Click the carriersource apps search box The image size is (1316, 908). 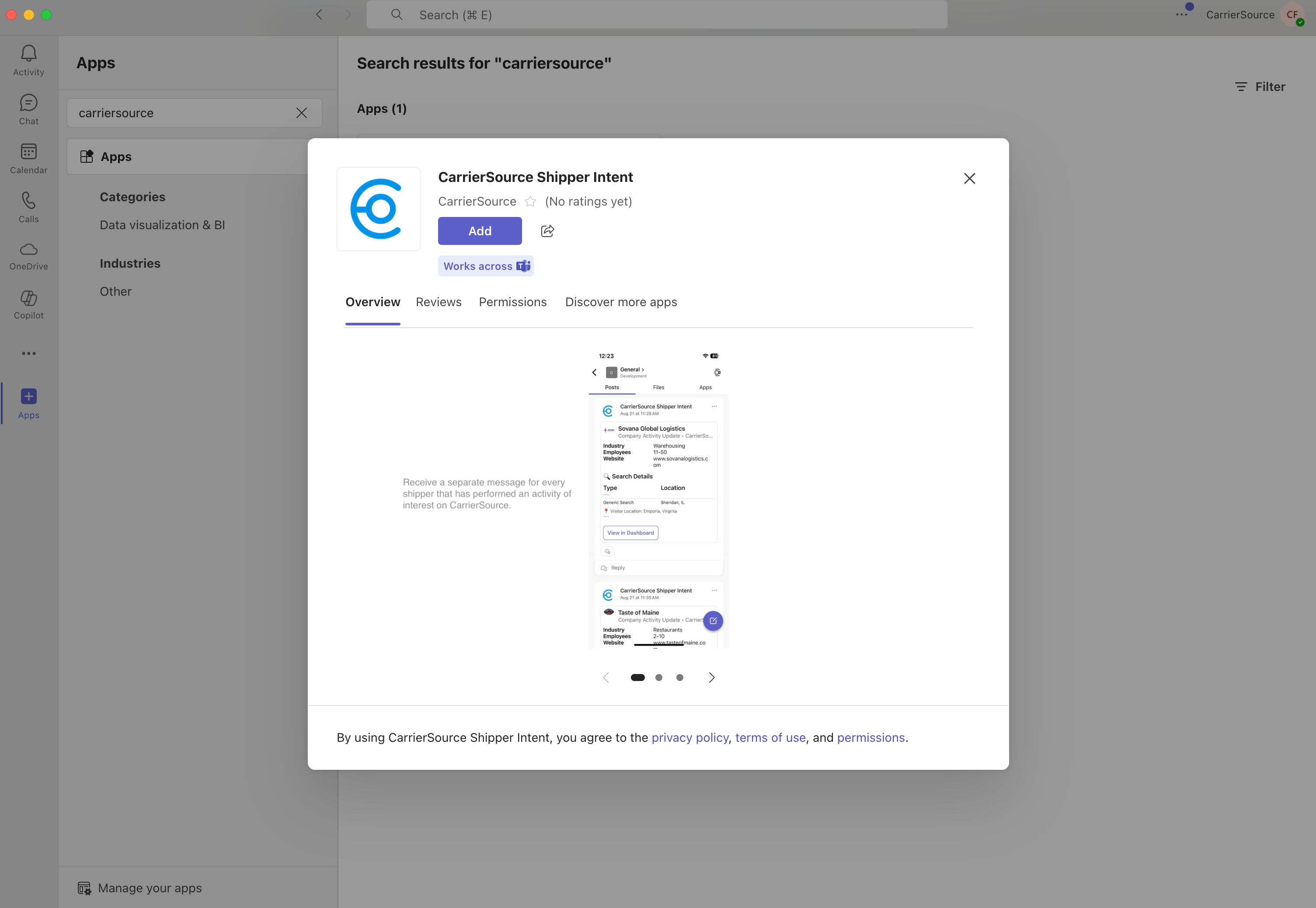(x=194, y=113)
